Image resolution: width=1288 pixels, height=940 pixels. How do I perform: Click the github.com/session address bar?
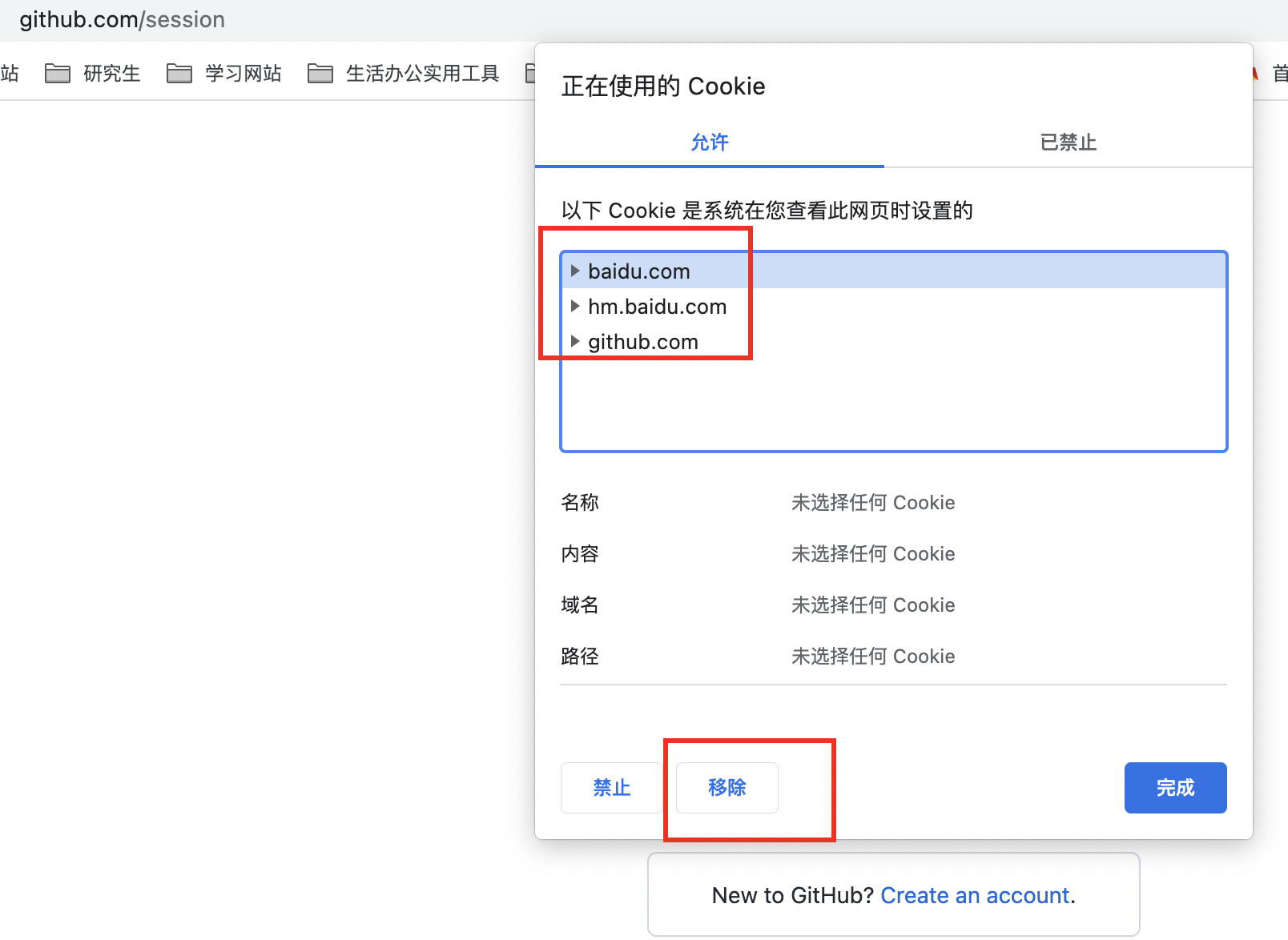click(122, 19)
